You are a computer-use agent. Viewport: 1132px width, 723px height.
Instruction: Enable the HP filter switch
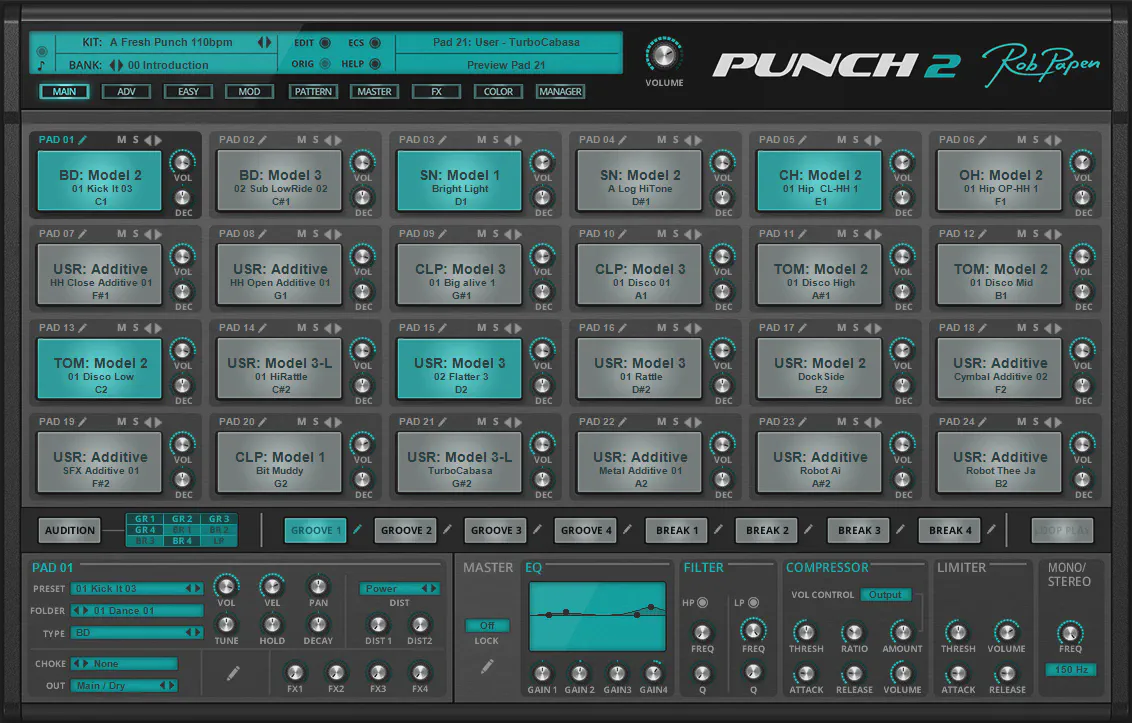[x=702, y=602]
